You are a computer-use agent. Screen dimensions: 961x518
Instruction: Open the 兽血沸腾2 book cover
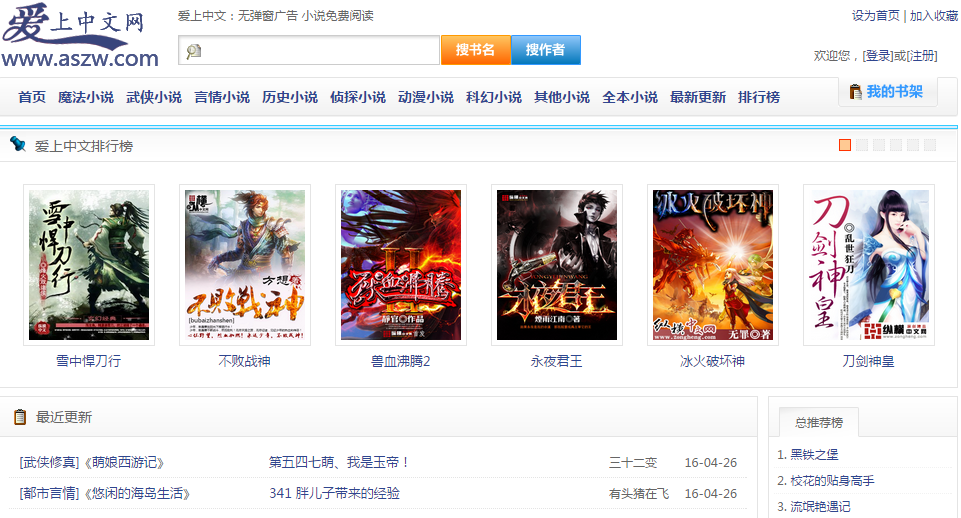point(401,265)
